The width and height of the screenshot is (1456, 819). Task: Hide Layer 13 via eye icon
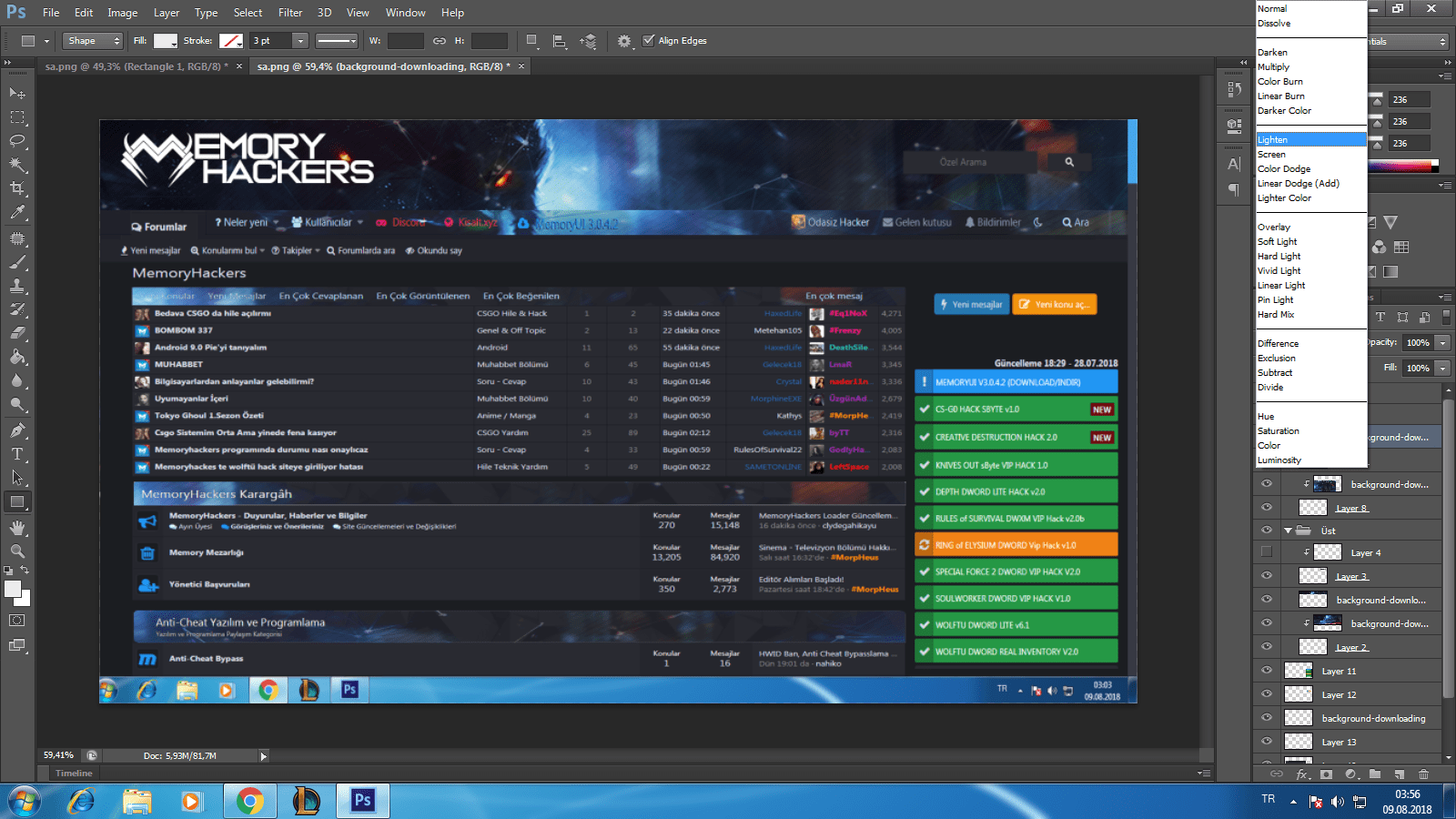click(x=1267, y=741)
